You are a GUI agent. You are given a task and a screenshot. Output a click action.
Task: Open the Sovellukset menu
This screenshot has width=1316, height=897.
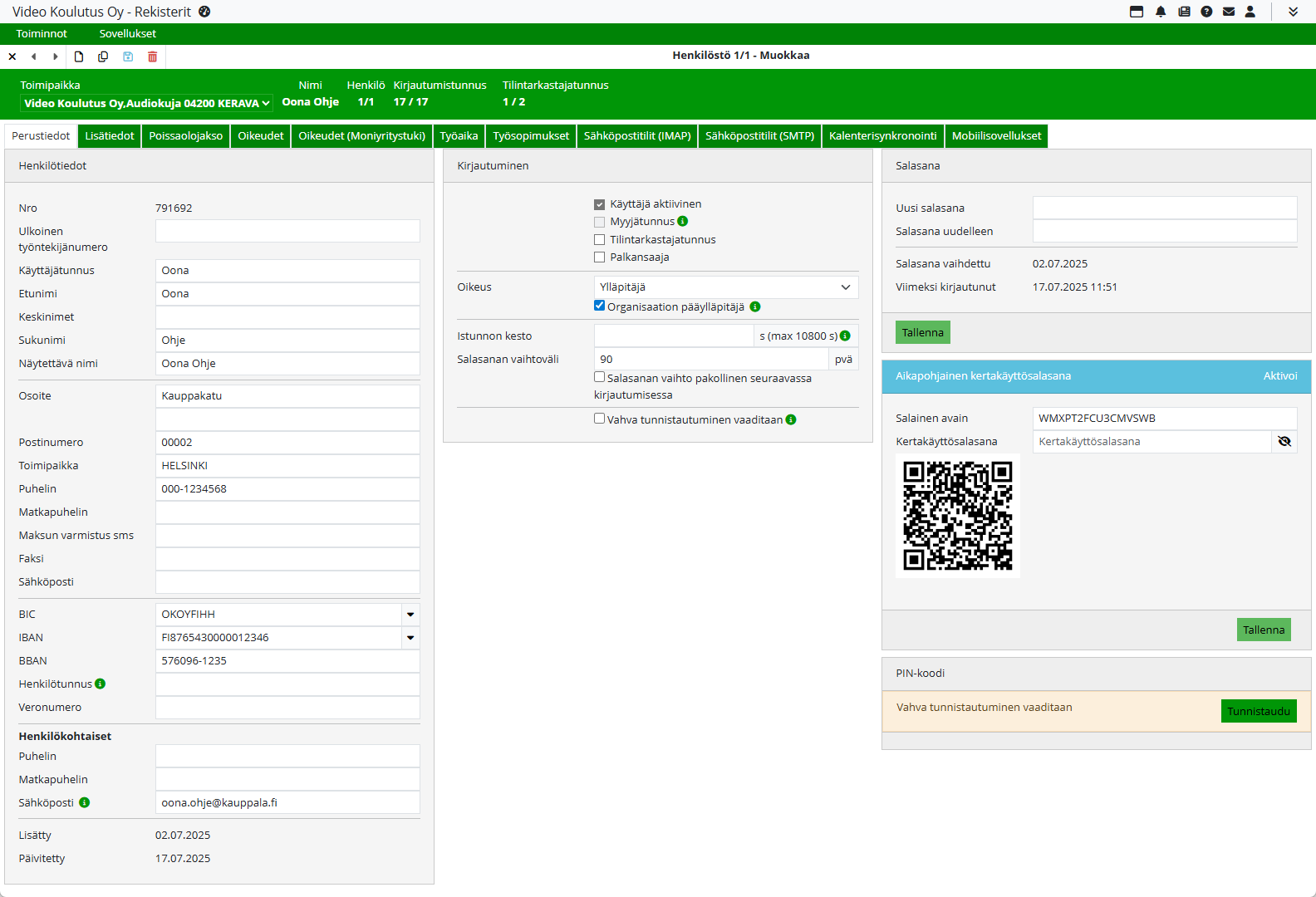(127, 34)
